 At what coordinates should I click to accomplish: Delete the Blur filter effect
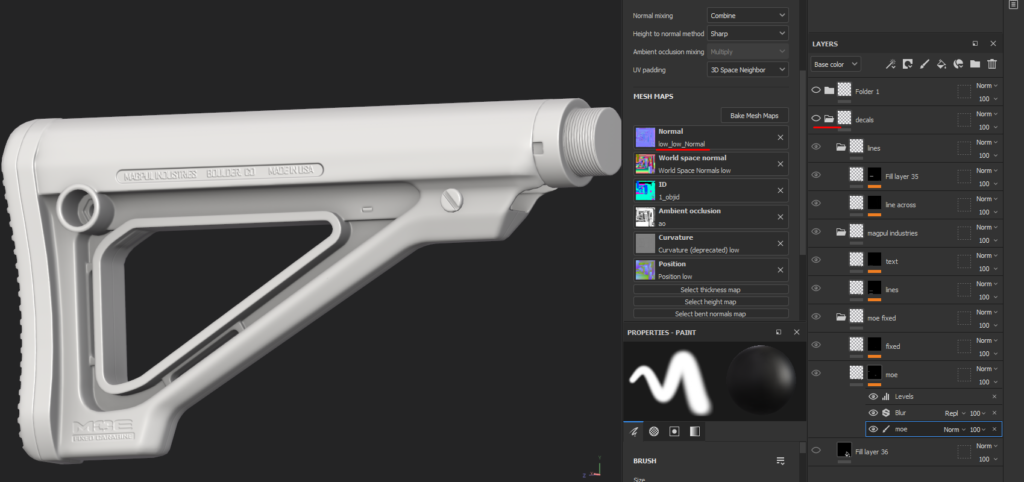[995, 413]
